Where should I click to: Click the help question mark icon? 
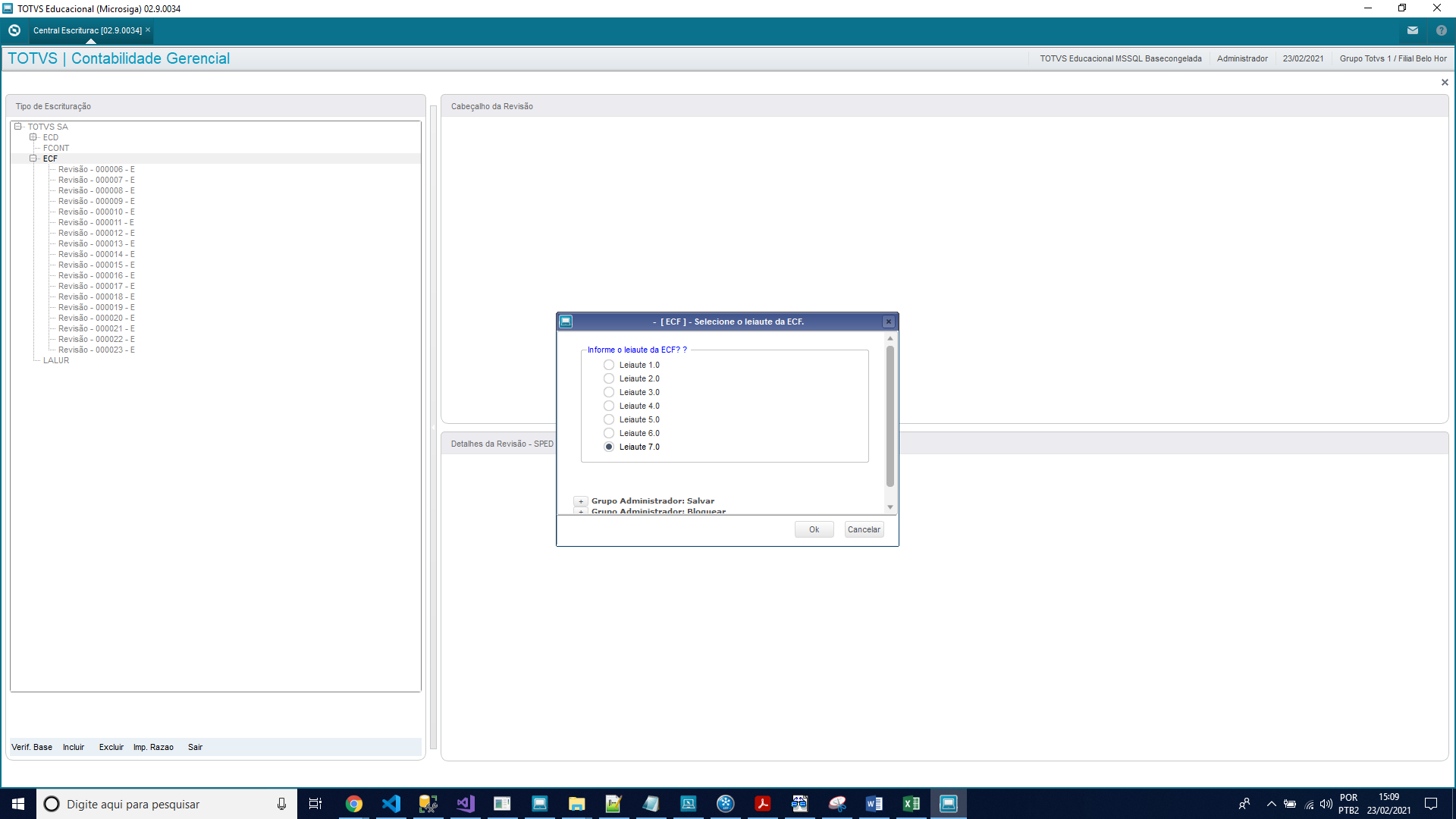tap(1441, 30)
